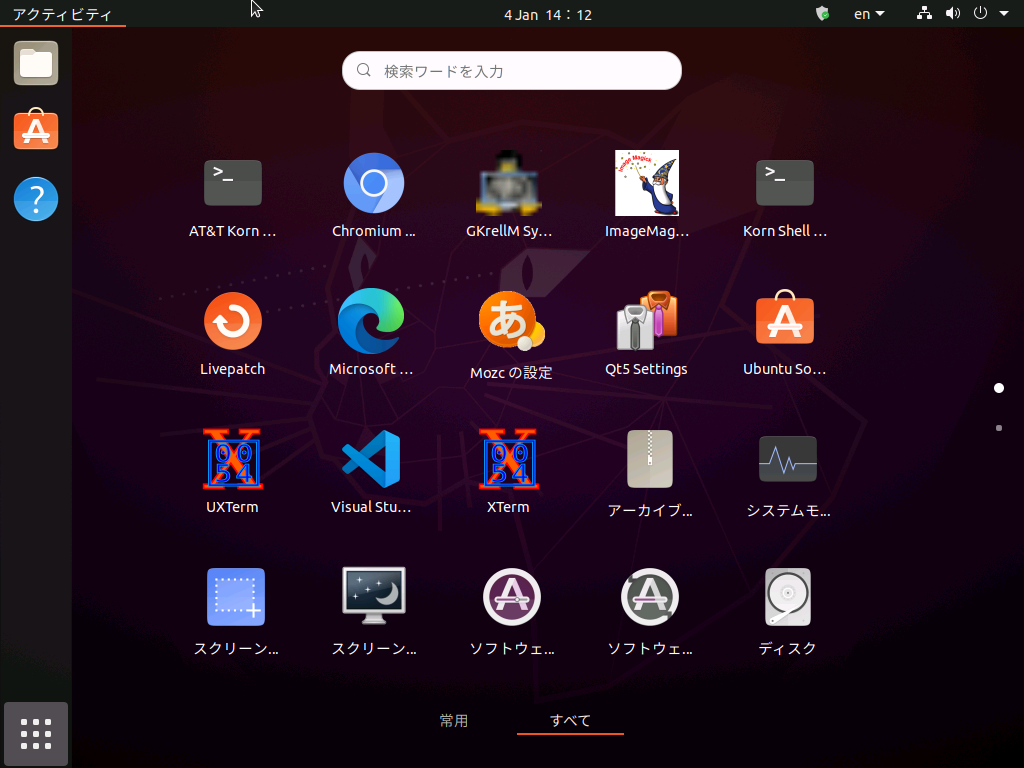Select the first app page dot
Image resolution: width=1024 pixels, height=768 pixels.
pos(999,388)
